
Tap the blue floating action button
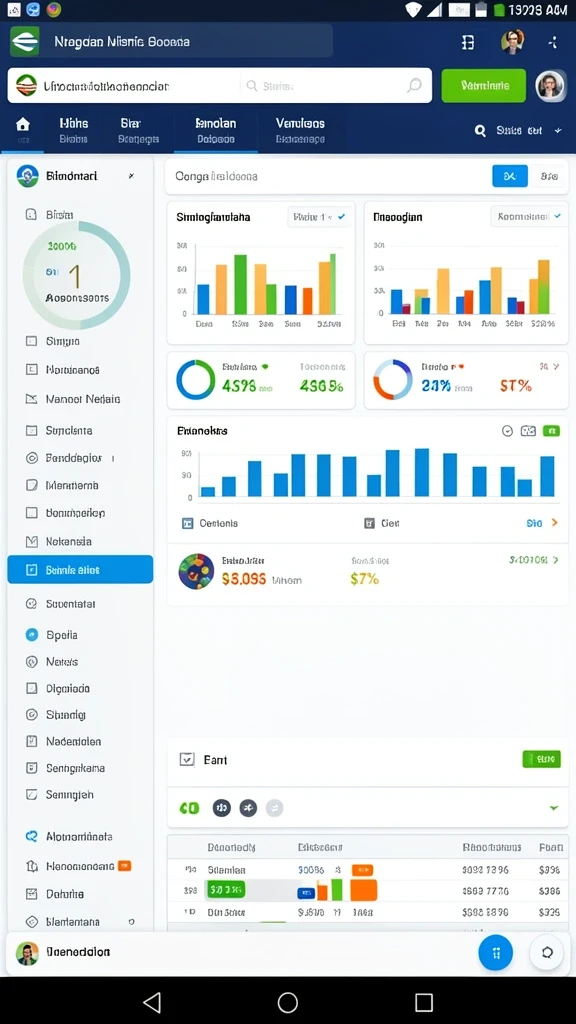click(x=496, y=952)
